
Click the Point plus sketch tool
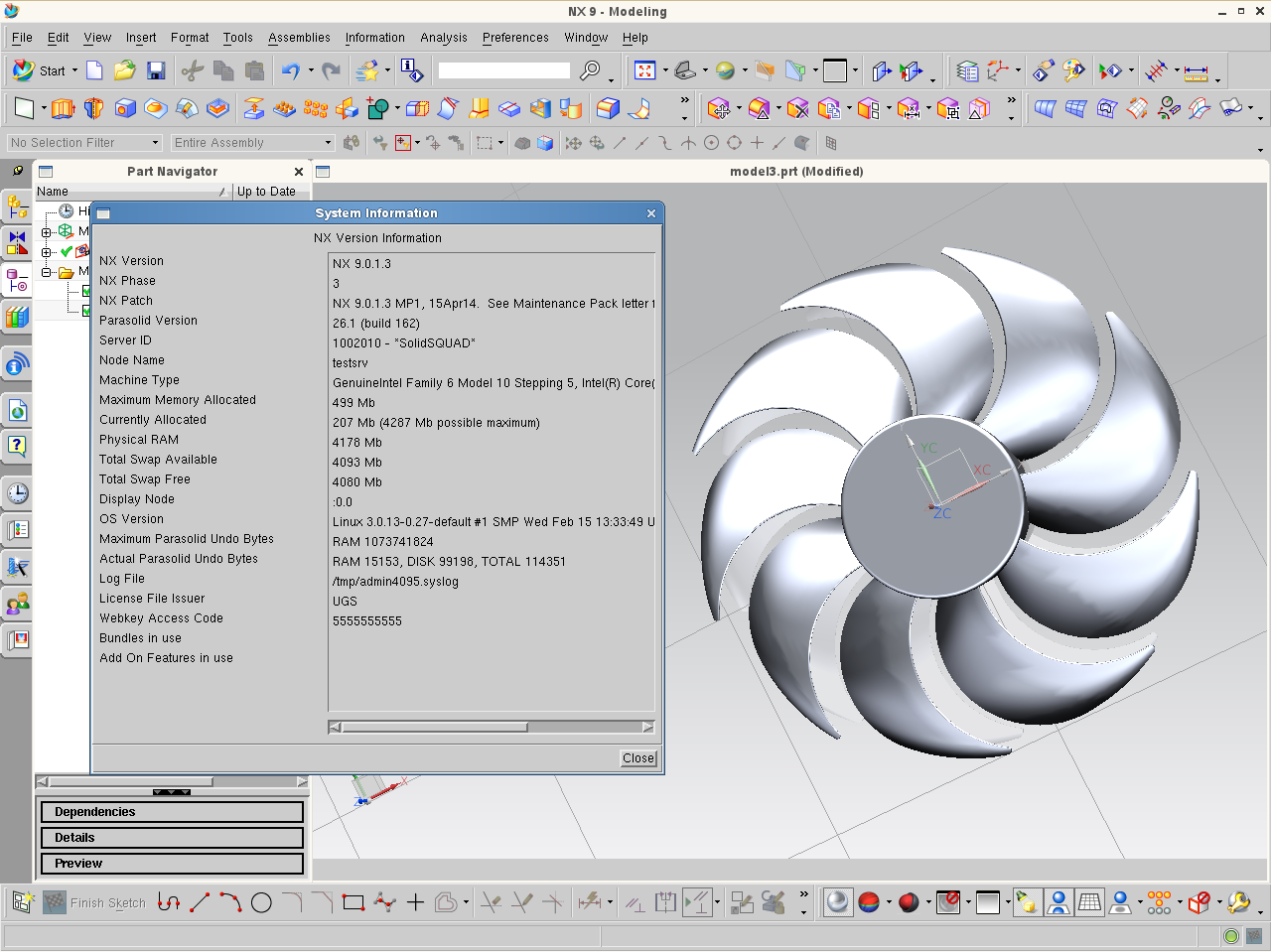pos(415,902)
